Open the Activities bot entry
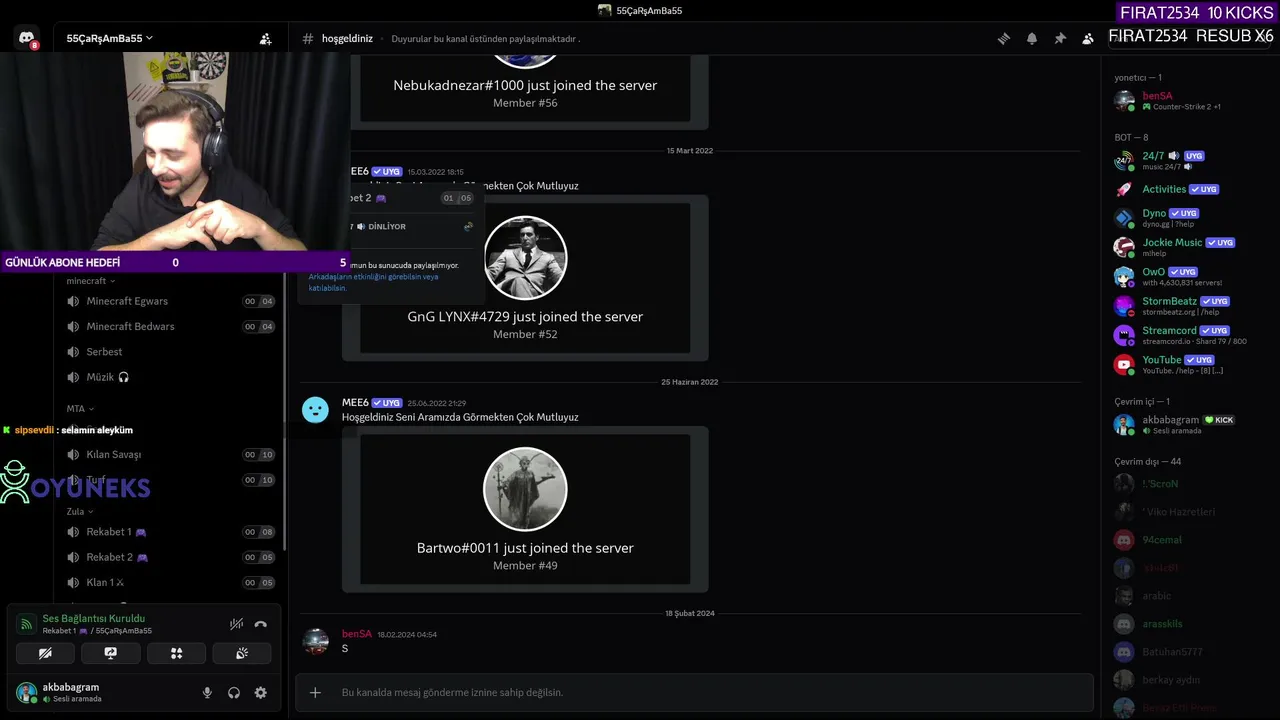This screenshot has height=720, width=1280. (1190, 189)
